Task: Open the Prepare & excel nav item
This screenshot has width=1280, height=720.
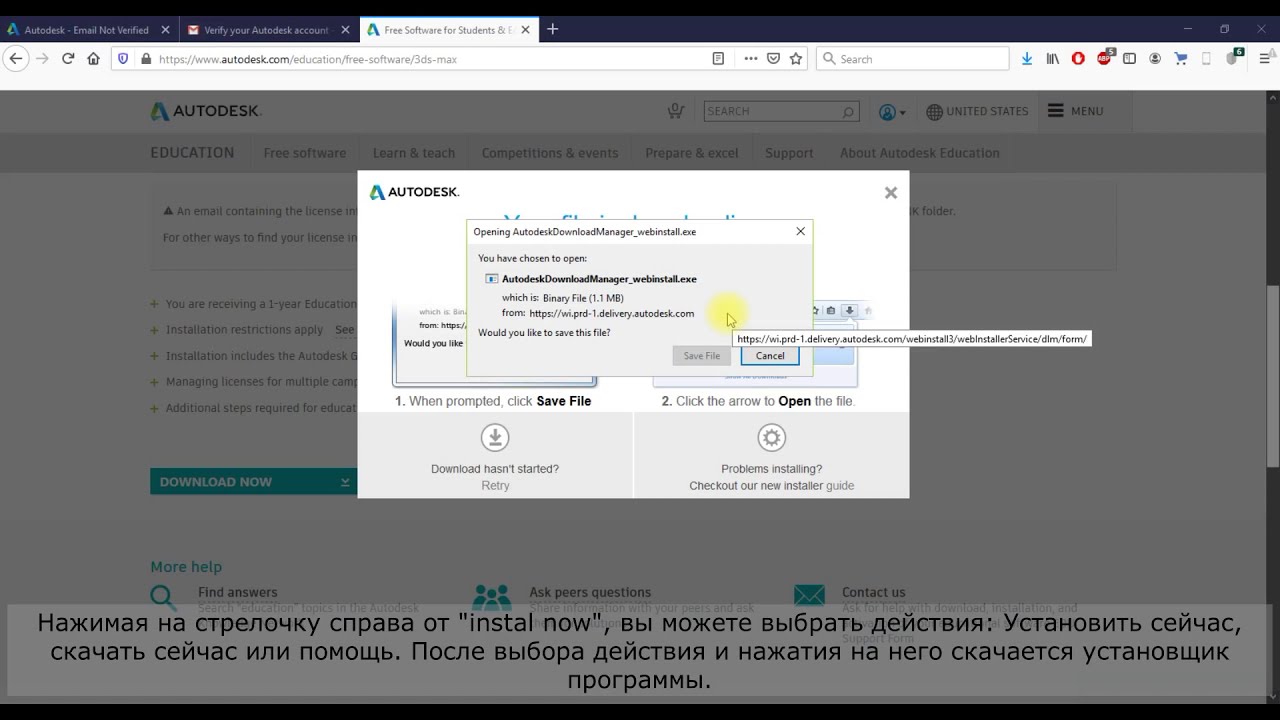Action: pyautogui.click(x=692, y=153)
